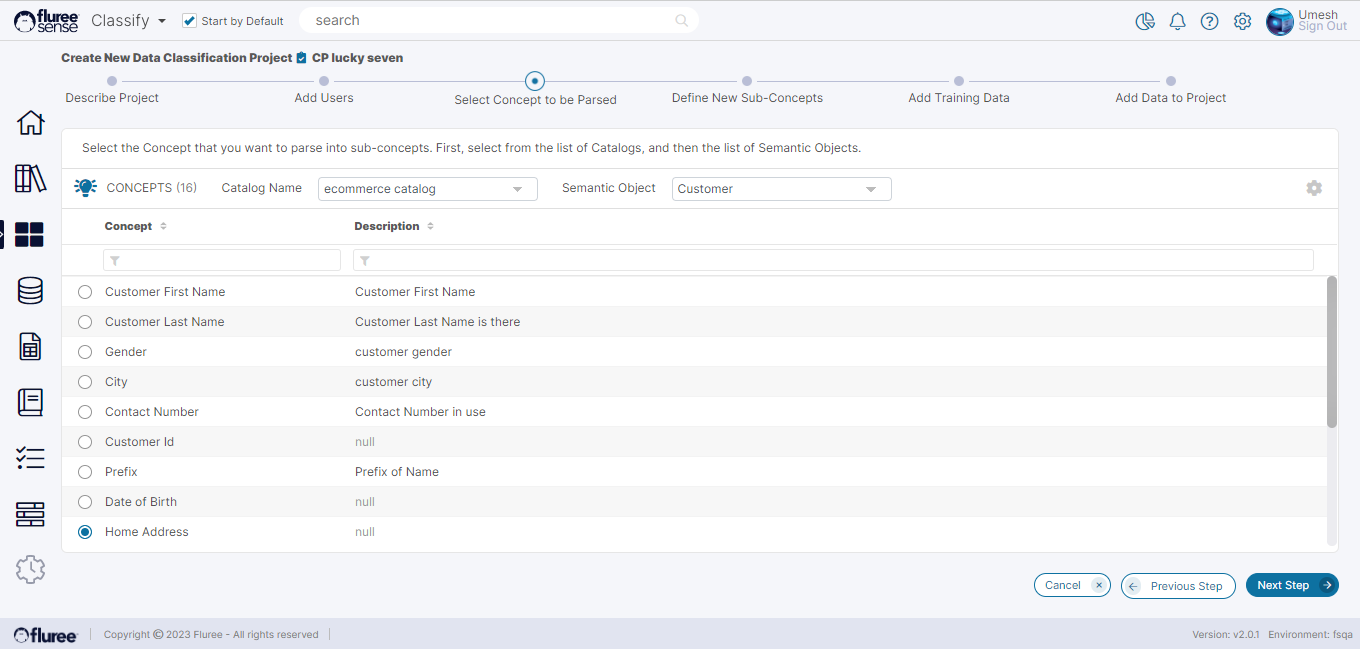Image resolution: width=1360 pixels, height=649 pixels.
Task: Click the concepts list vertical scrollbar
Action: 1331,352
